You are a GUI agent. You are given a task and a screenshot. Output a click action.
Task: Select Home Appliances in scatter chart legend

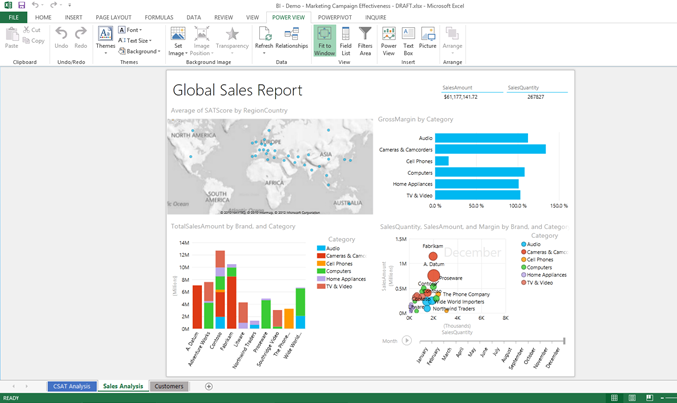coord(544,275)
